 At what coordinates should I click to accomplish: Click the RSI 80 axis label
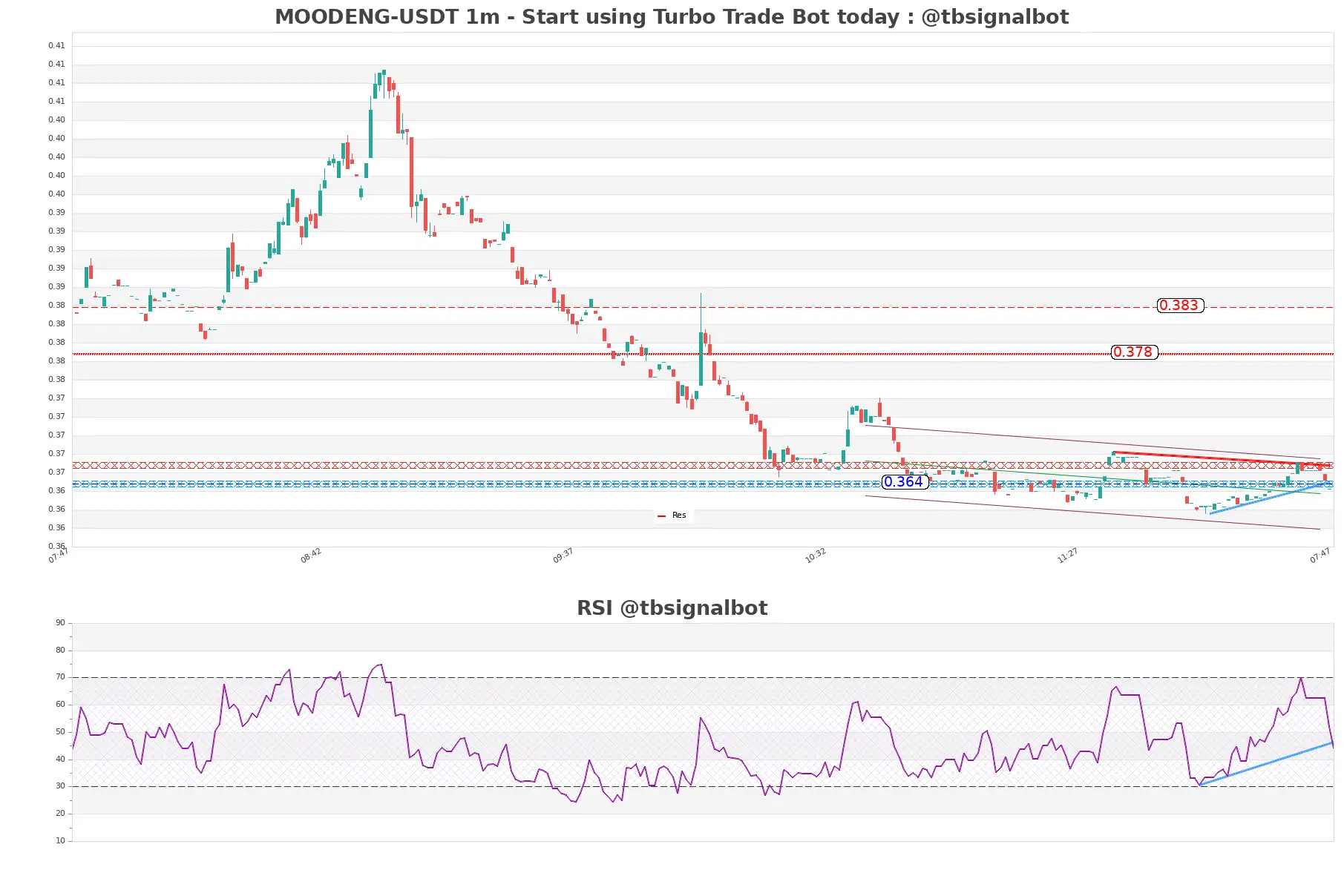(x=60, y=650)
